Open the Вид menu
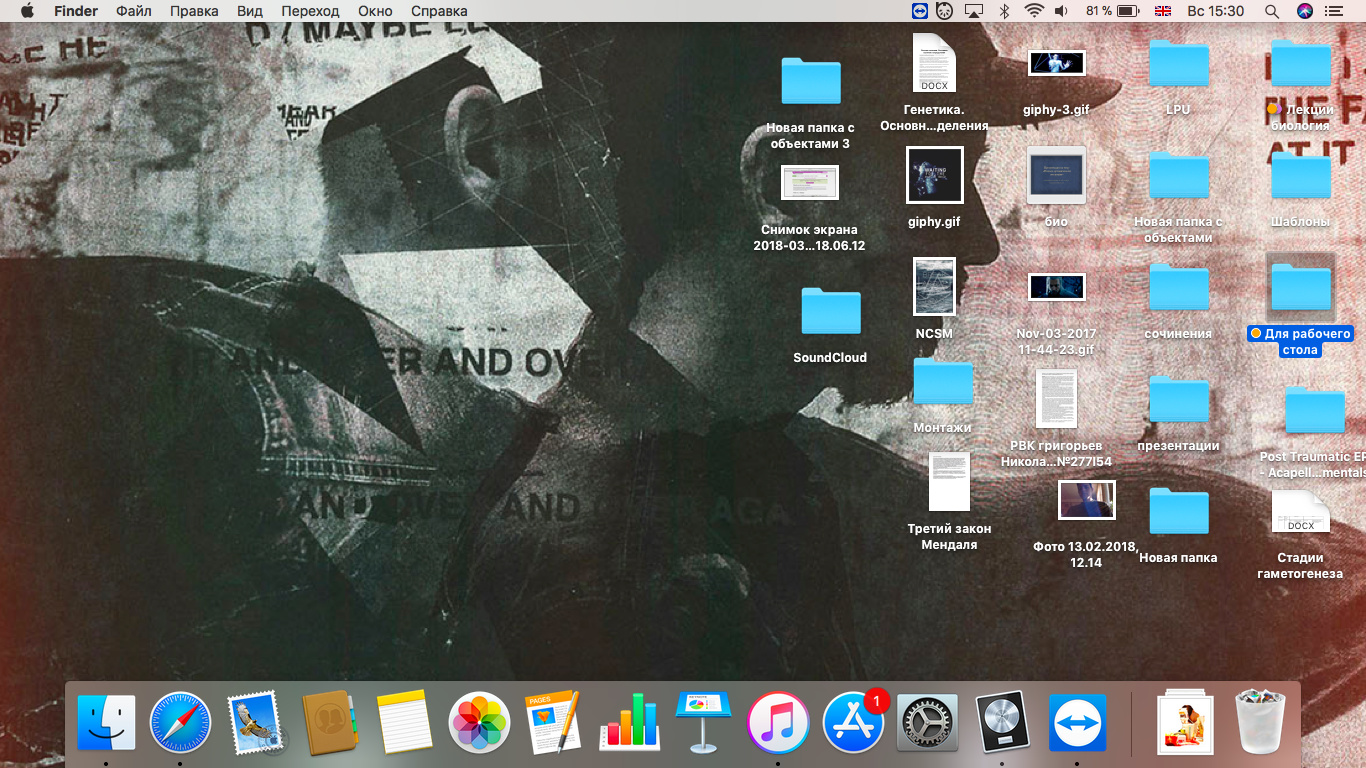Image resolution: width=1366 pixels, height=768 pixels. tap(251, 11)
